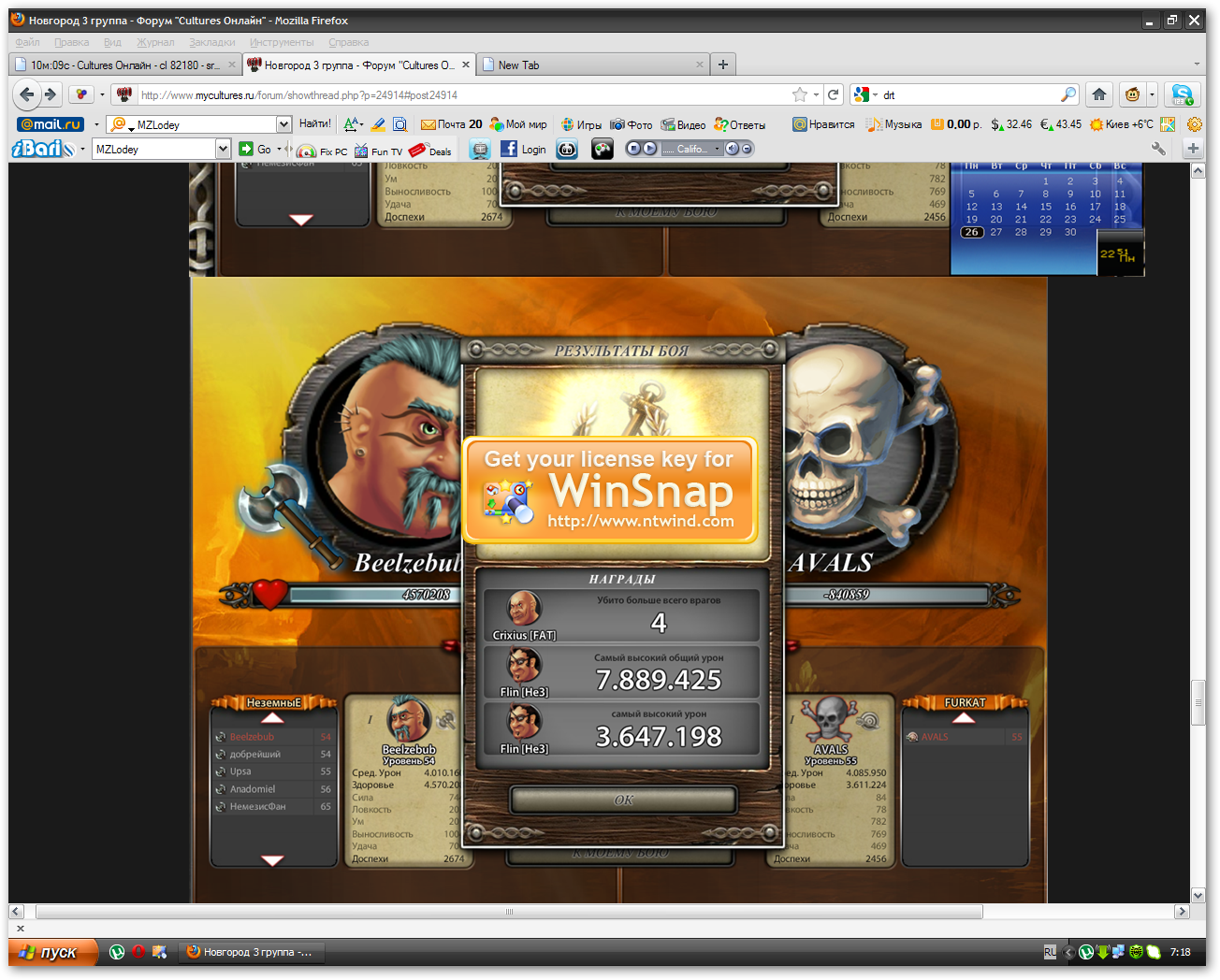Open iBario toolbar wrench options

(x=1158, y=149)
